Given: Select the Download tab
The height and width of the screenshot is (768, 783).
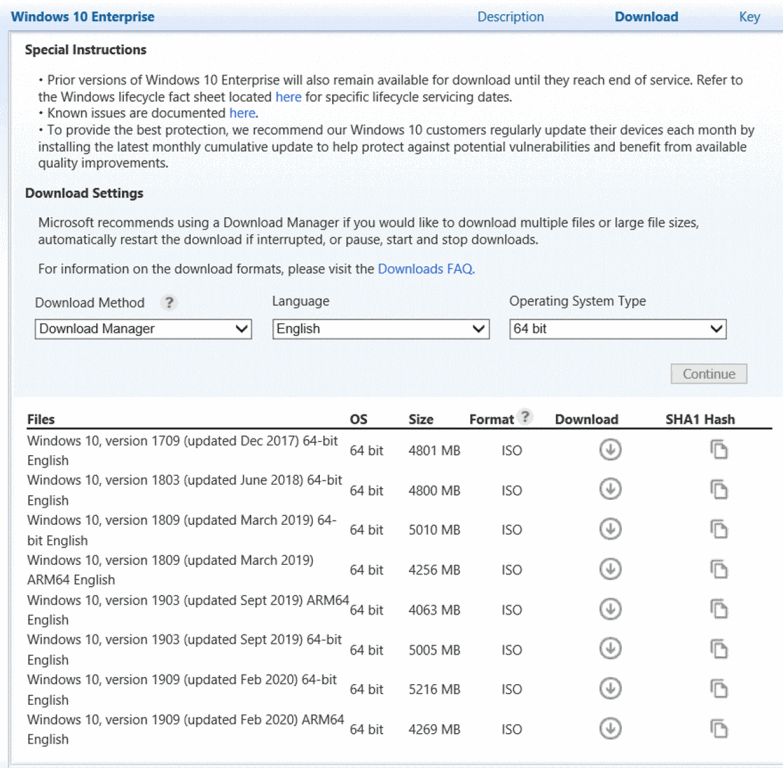Looking at the screenshot, I should (x=646, y=17).
